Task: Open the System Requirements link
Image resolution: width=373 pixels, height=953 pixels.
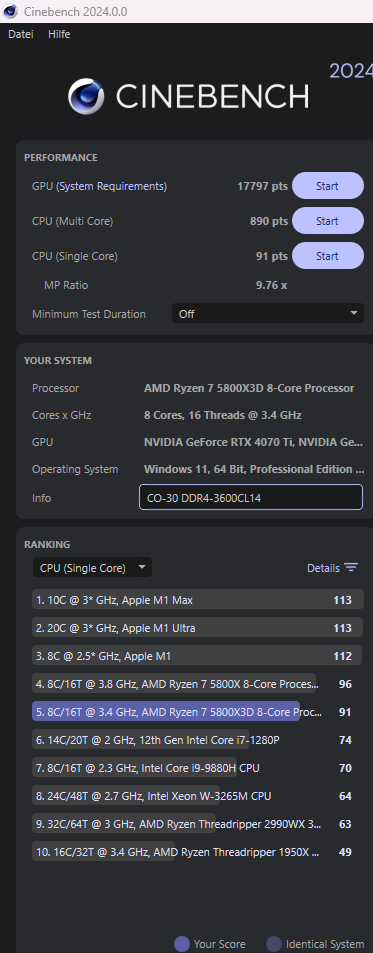Action: (x=112, y=187)
